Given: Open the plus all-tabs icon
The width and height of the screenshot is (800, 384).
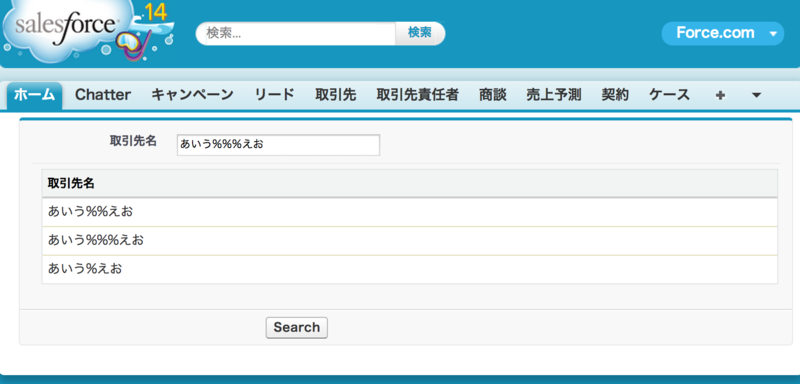Looking at the screenshot, I should point(720,95).
